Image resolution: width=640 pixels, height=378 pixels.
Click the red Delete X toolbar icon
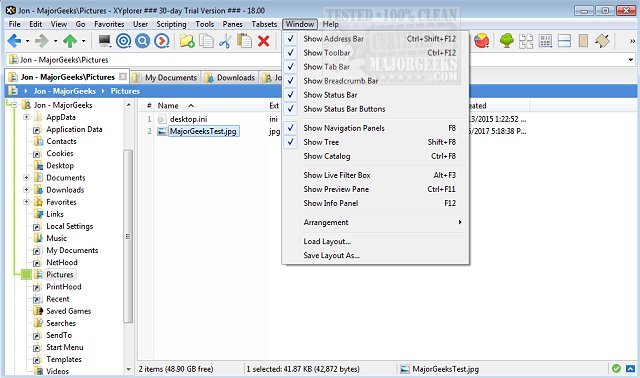click(264, 41)
